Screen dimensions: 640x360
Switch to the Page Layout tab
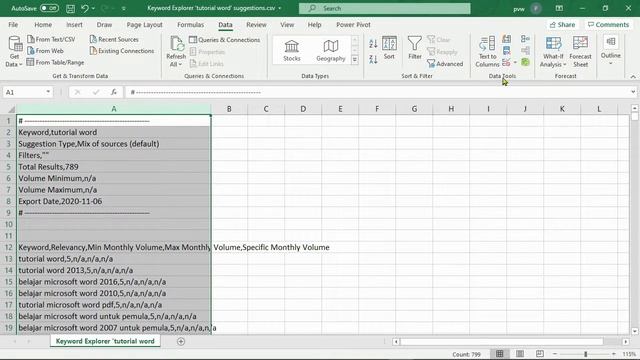coord(144,24)
